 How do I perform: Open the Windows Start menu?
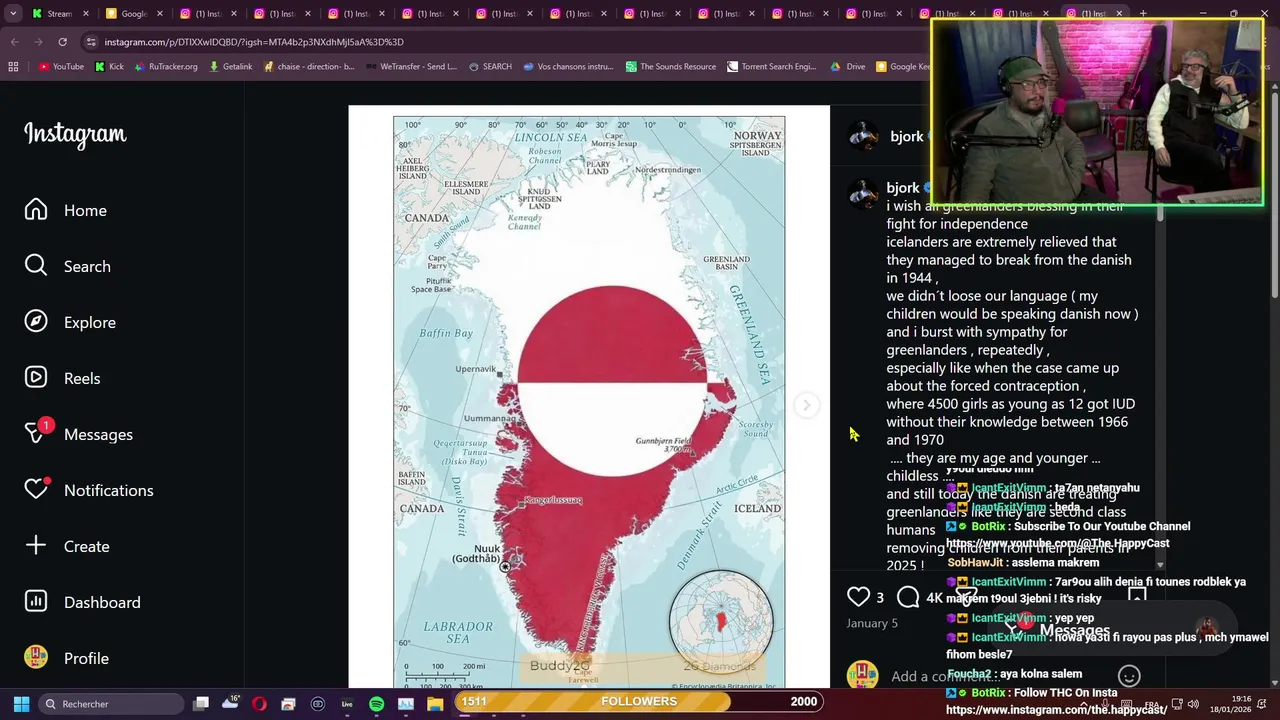click(21, 704)
